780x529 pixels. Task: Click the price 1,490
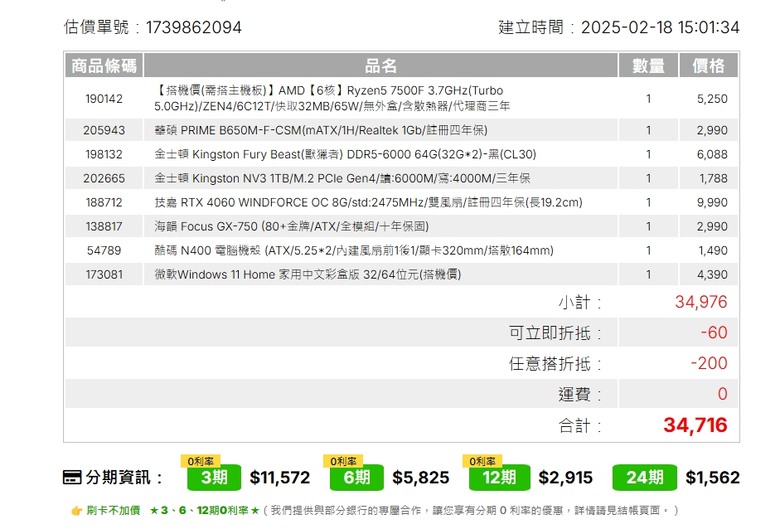coord(712,250)
